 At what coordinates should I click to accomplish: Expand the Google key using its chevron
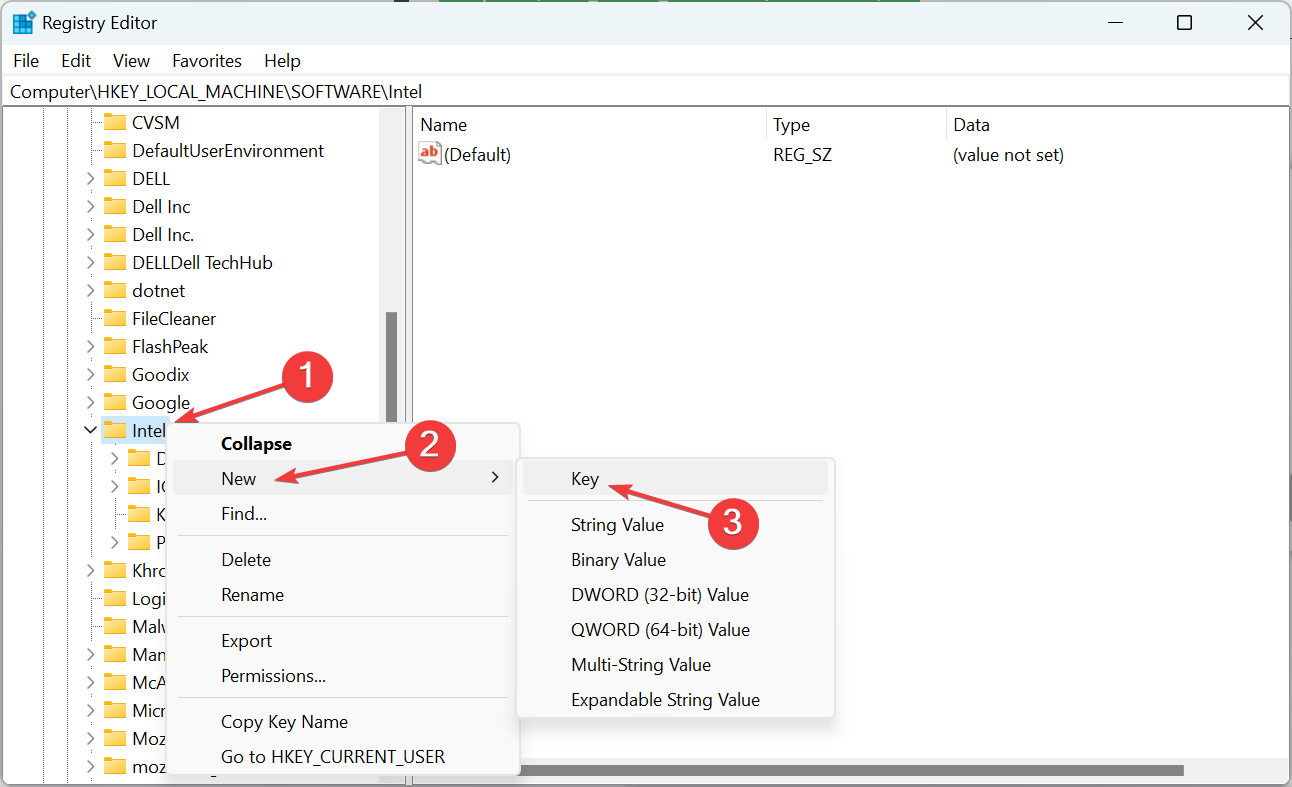pyautogui.click(x=90, y=402)
